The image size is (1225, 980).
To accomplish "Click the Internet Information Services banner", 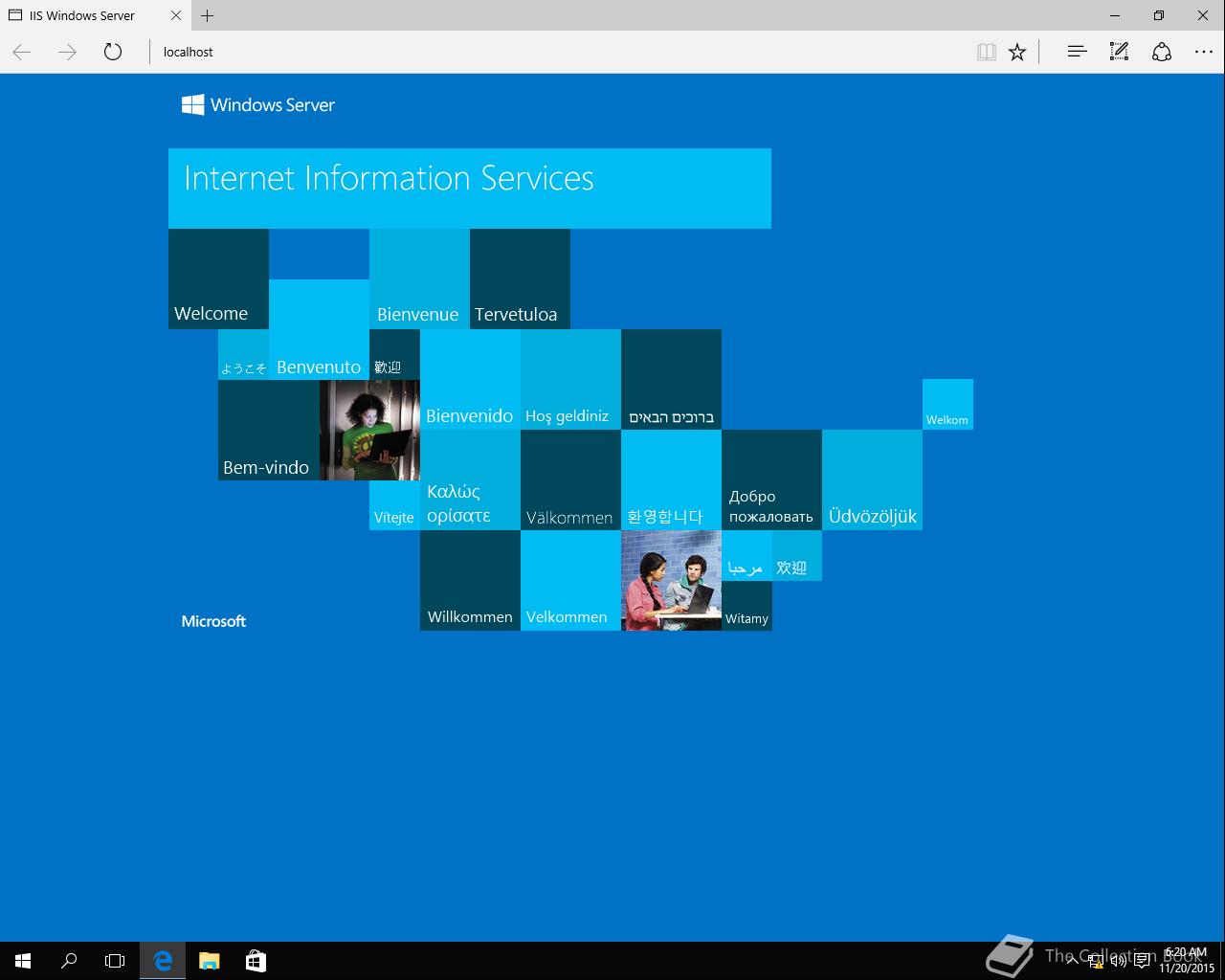I will click(470, 188).
